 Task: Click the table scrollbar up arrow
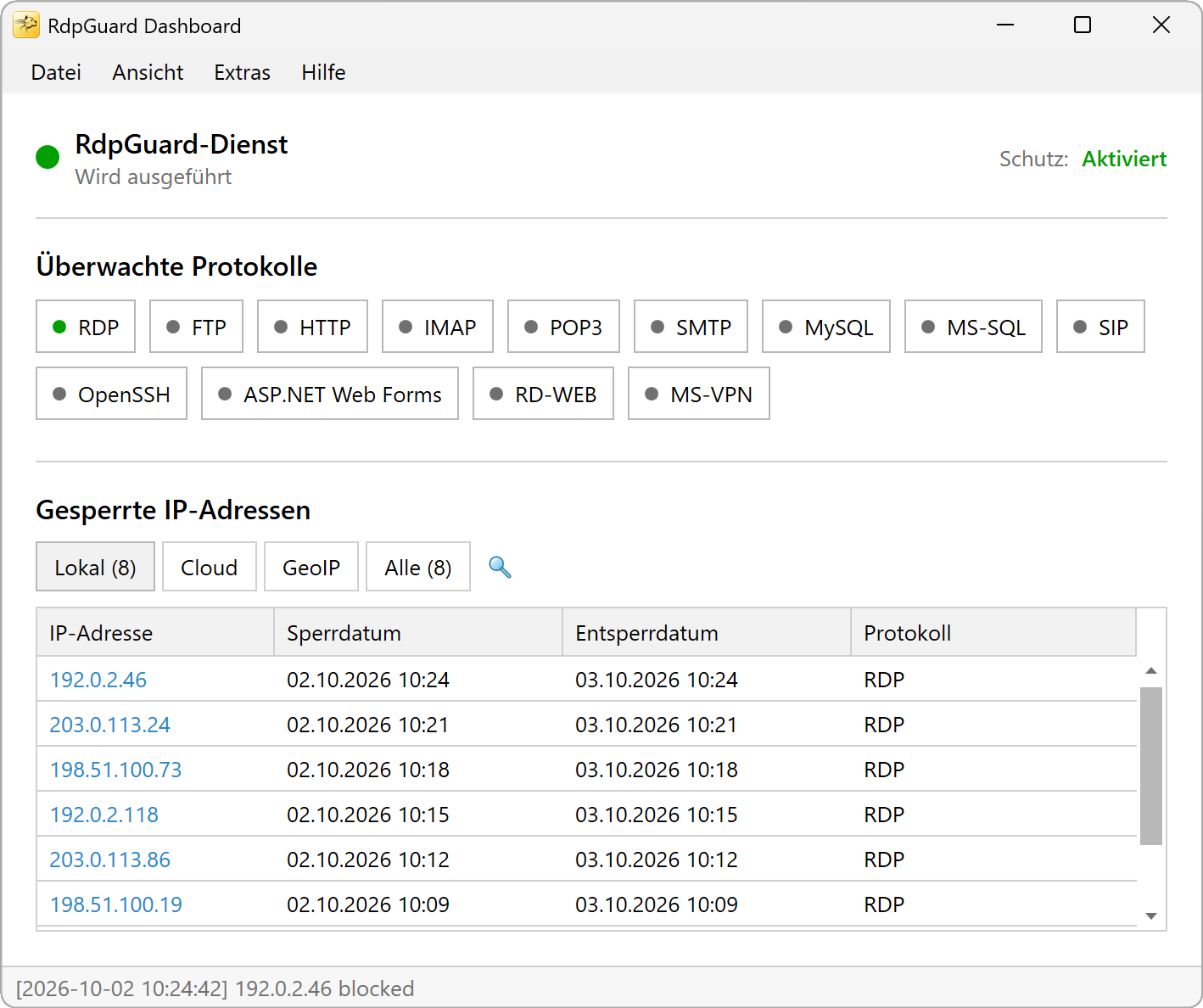[x=1151, y=671]
